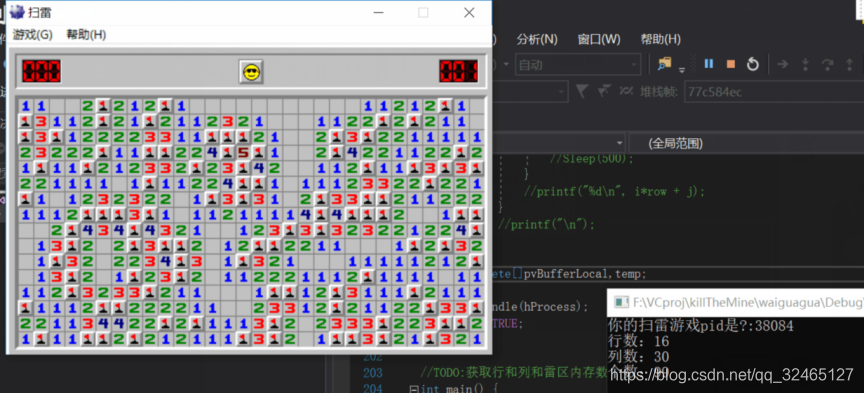Open the 游戏(G) menu in Minesweeper
The height and width of the screenshot is (394, 864).
coord(33,35)
